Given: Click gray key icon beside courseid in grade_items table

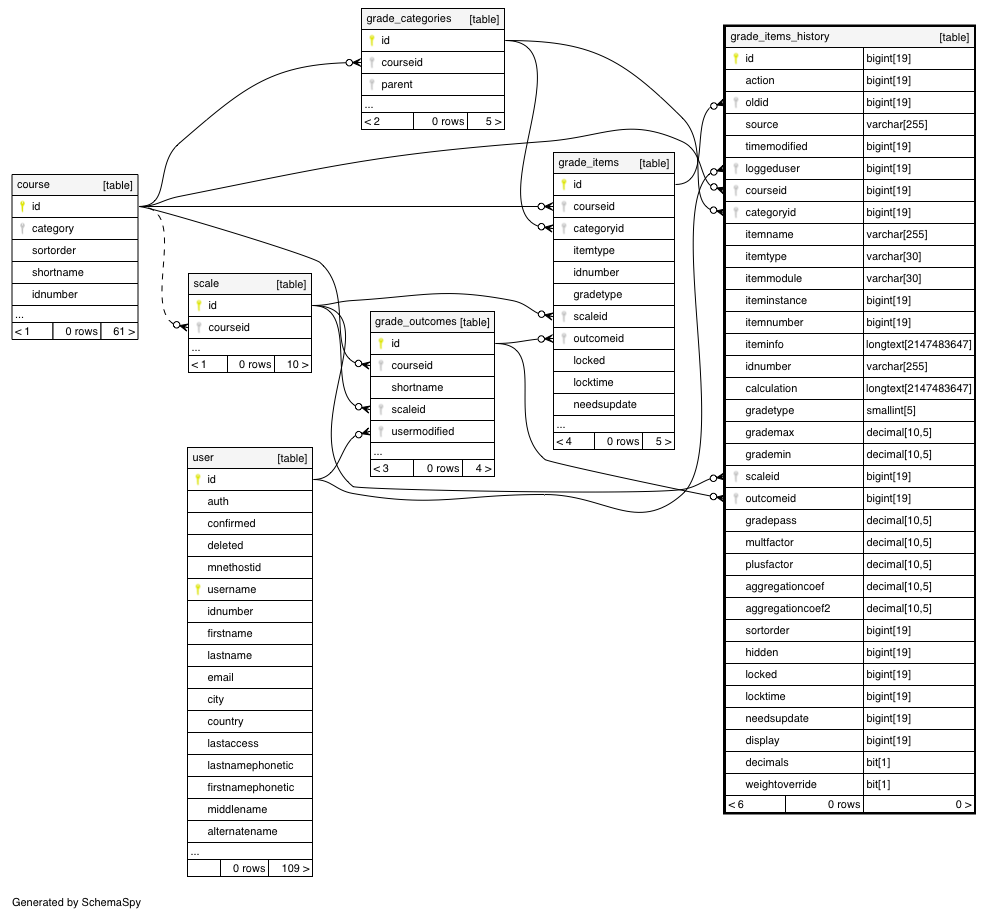Looking at the screenshot, I should point(564,207).
